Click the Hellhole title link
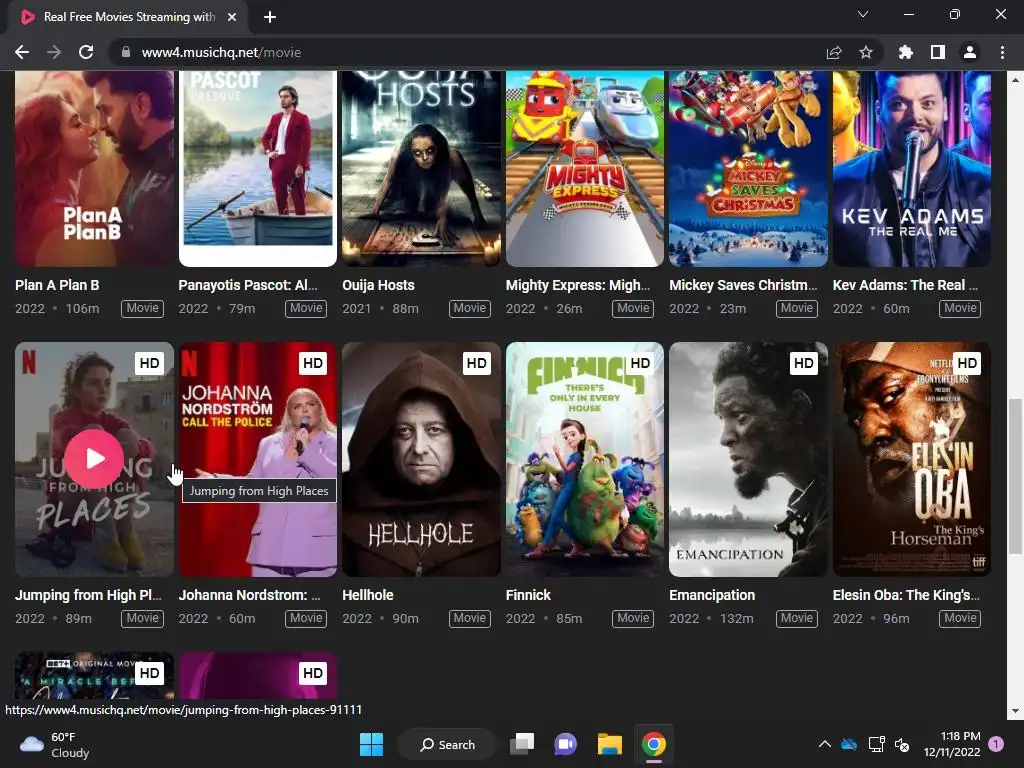The width and height of the screenshot is (1024, 768). 368,595
